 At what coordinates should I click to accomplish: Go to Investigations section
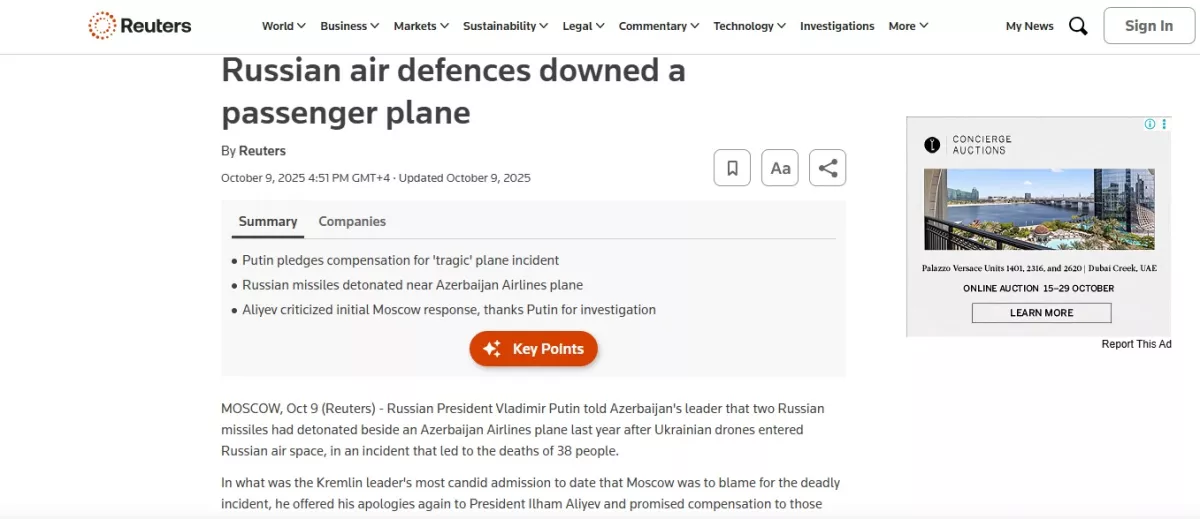837,26
